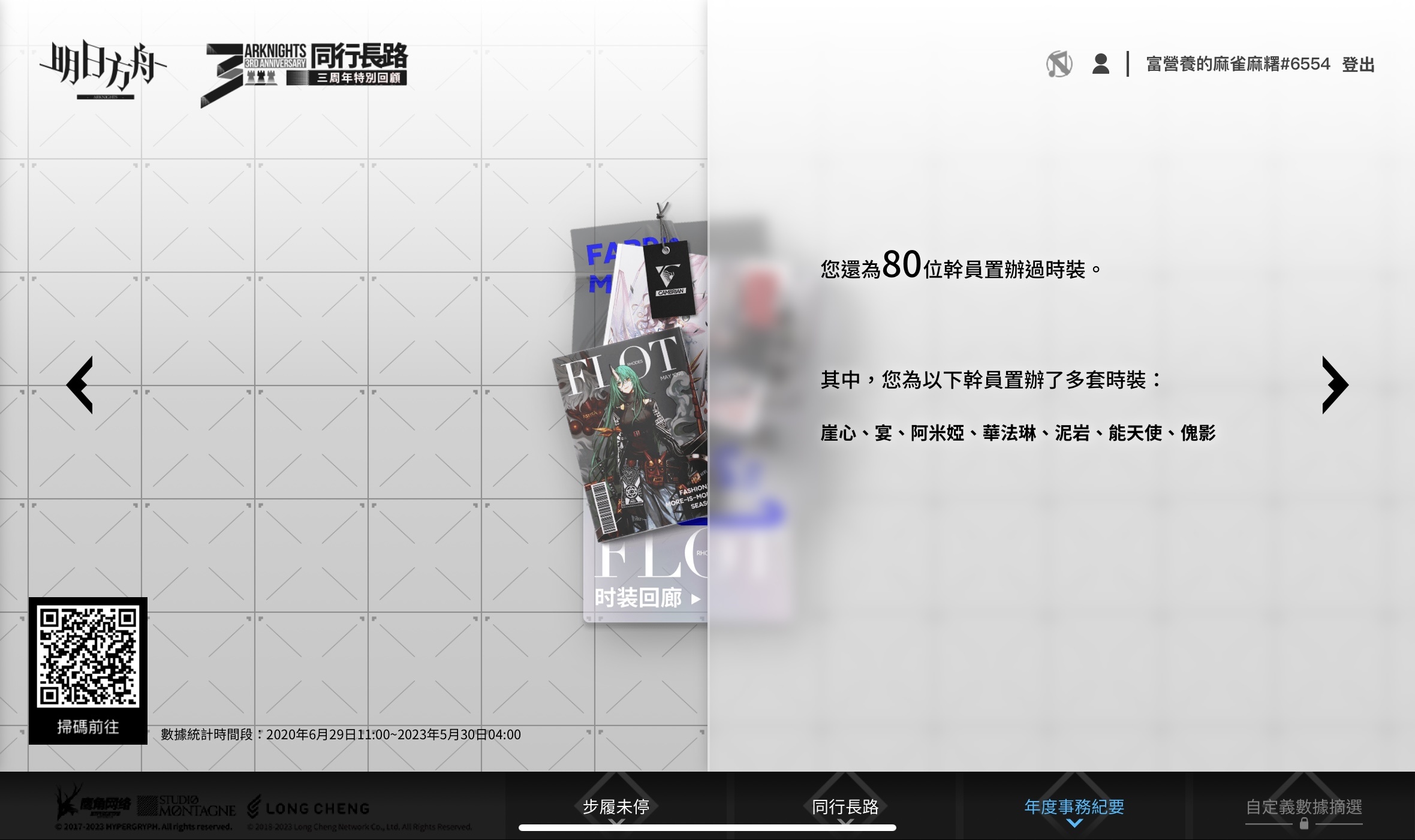
Task: Click the Long Cheng logo
Action: click(x=308, y=808)
